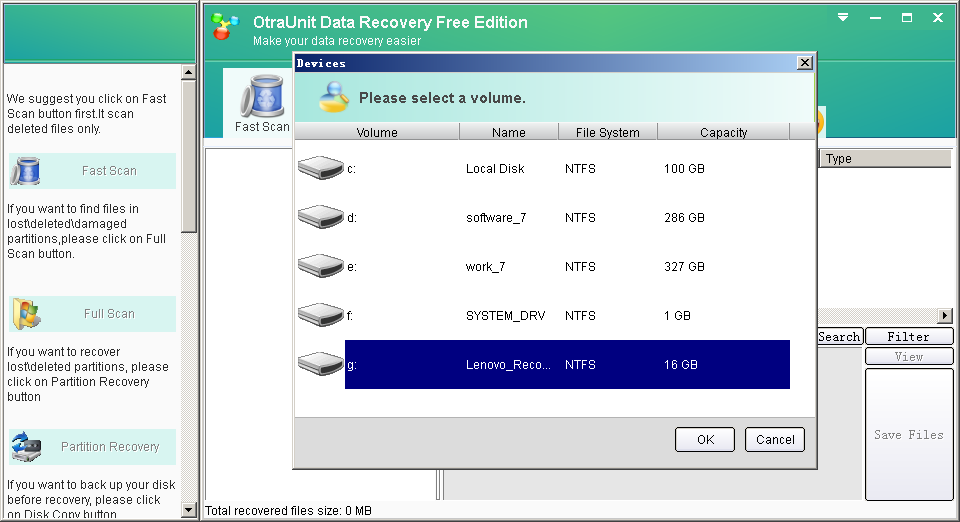This screenshot has width=960, height=522.
Task: Click the View button
Action: (909, 356)
